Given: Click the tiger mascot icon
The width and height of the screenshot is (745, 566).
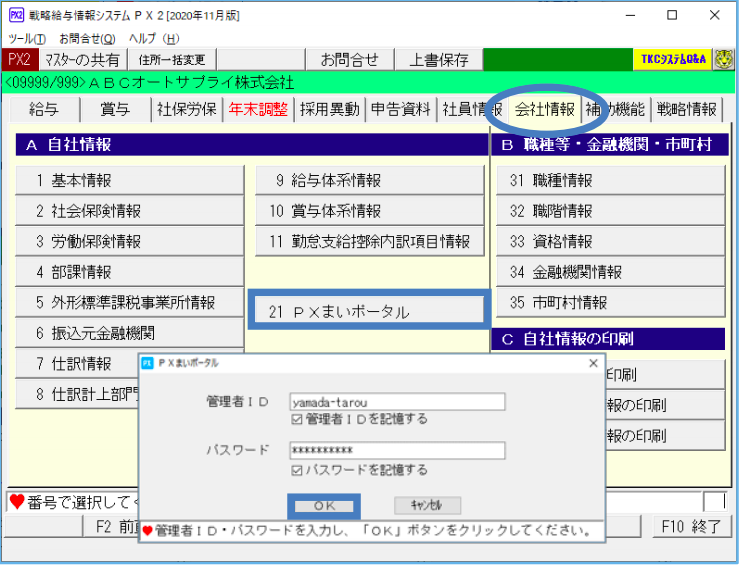Looking at the screenshot, I should tap(724, 60).
